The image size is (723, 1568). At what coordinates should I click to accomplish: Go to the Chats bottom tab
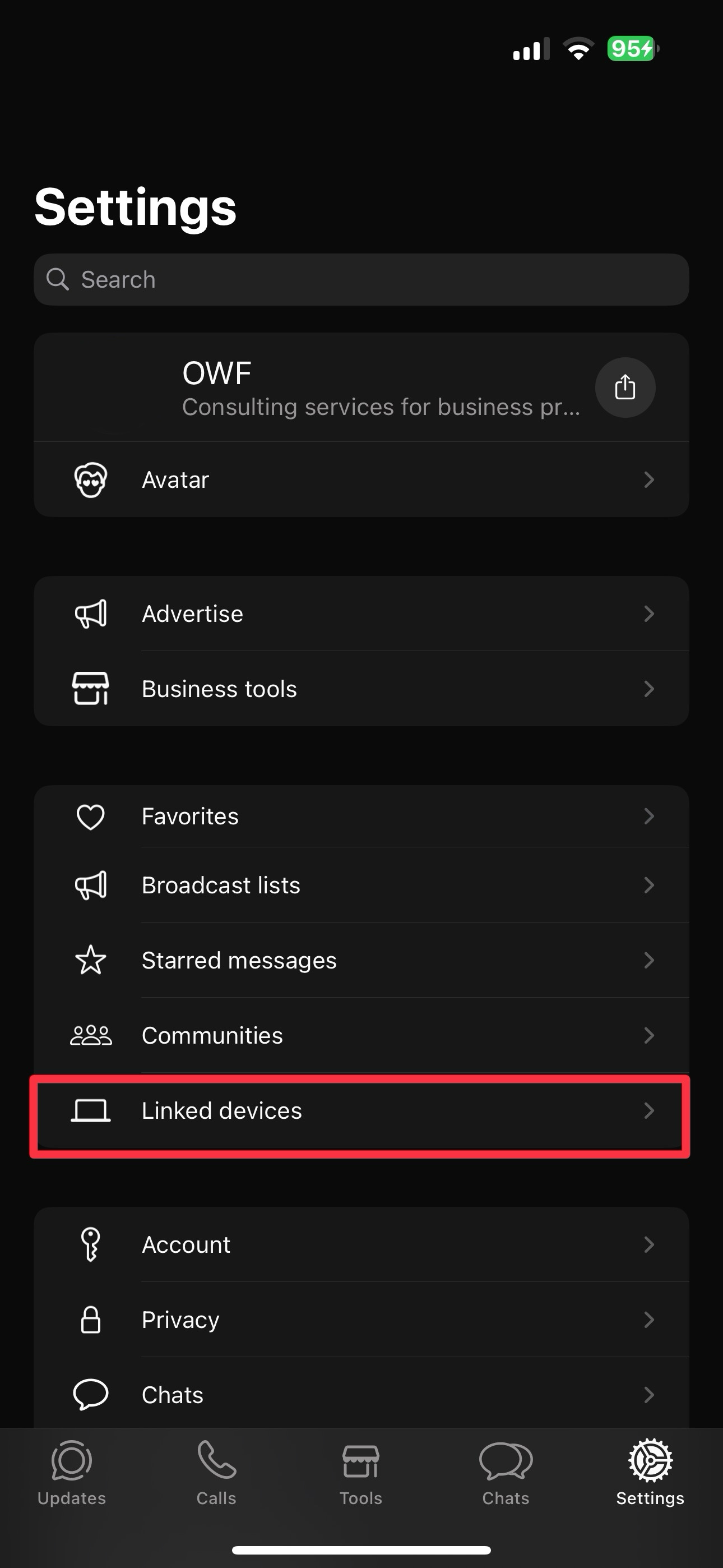(x=506, y=1472)
